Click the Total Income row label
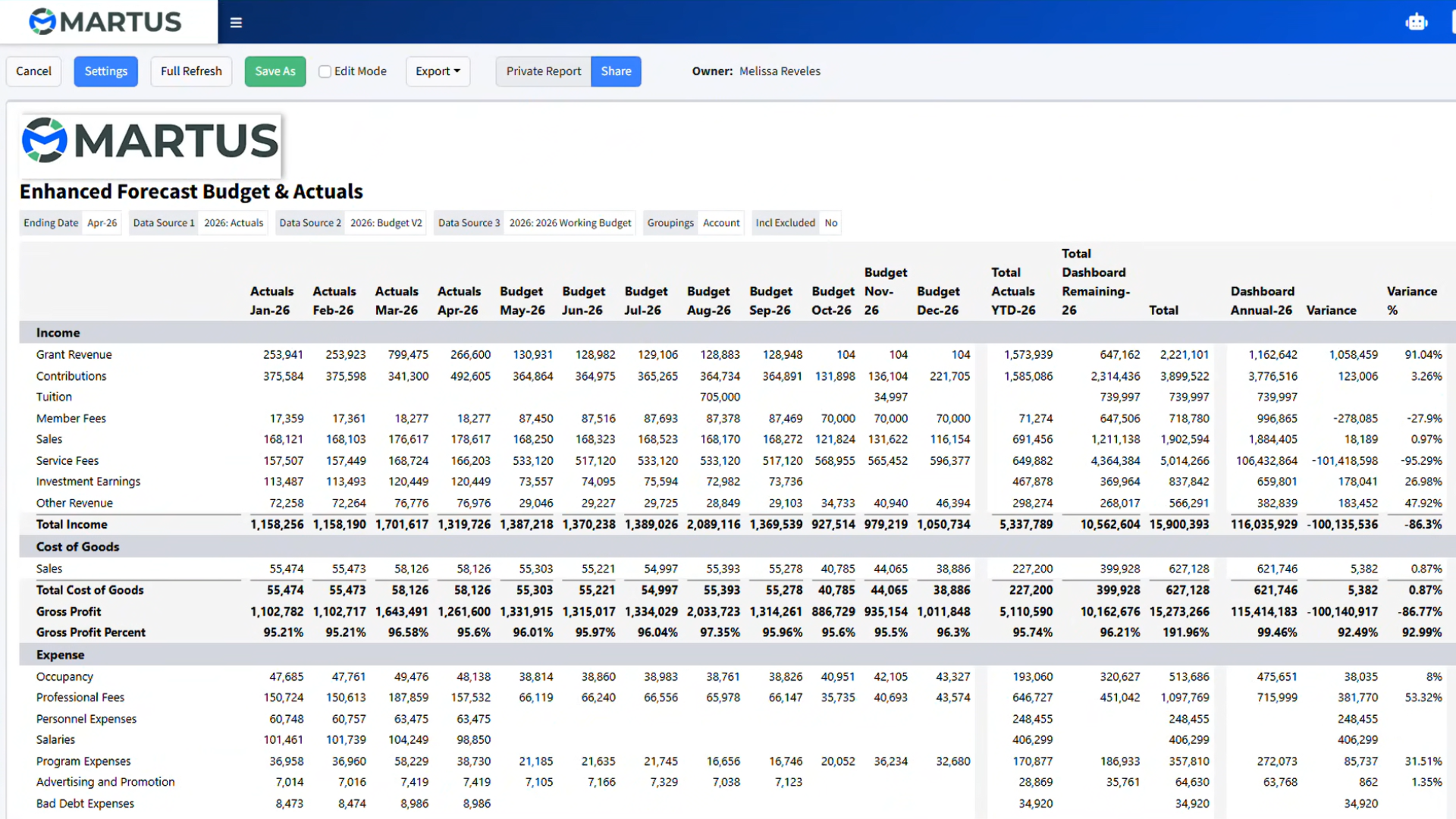This screenshot has width=1456, height=819. pos(72,525)
